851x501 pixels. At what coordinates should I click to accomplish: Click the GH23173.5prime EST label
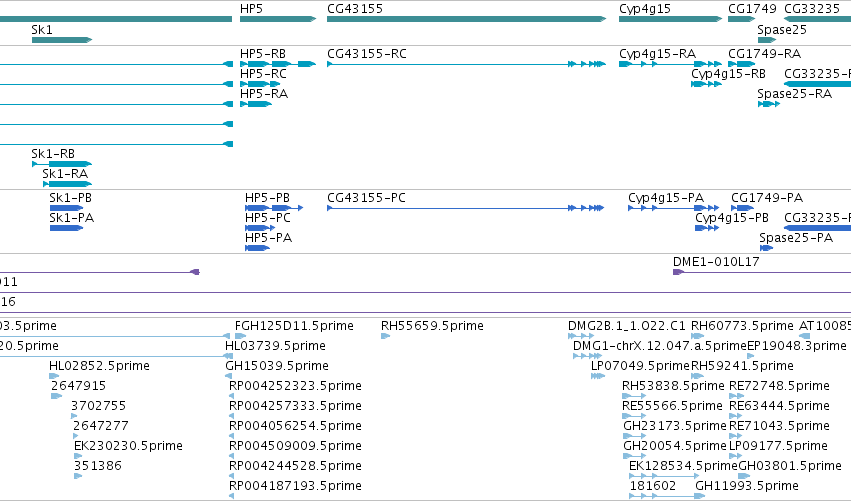tap(675, 426)
